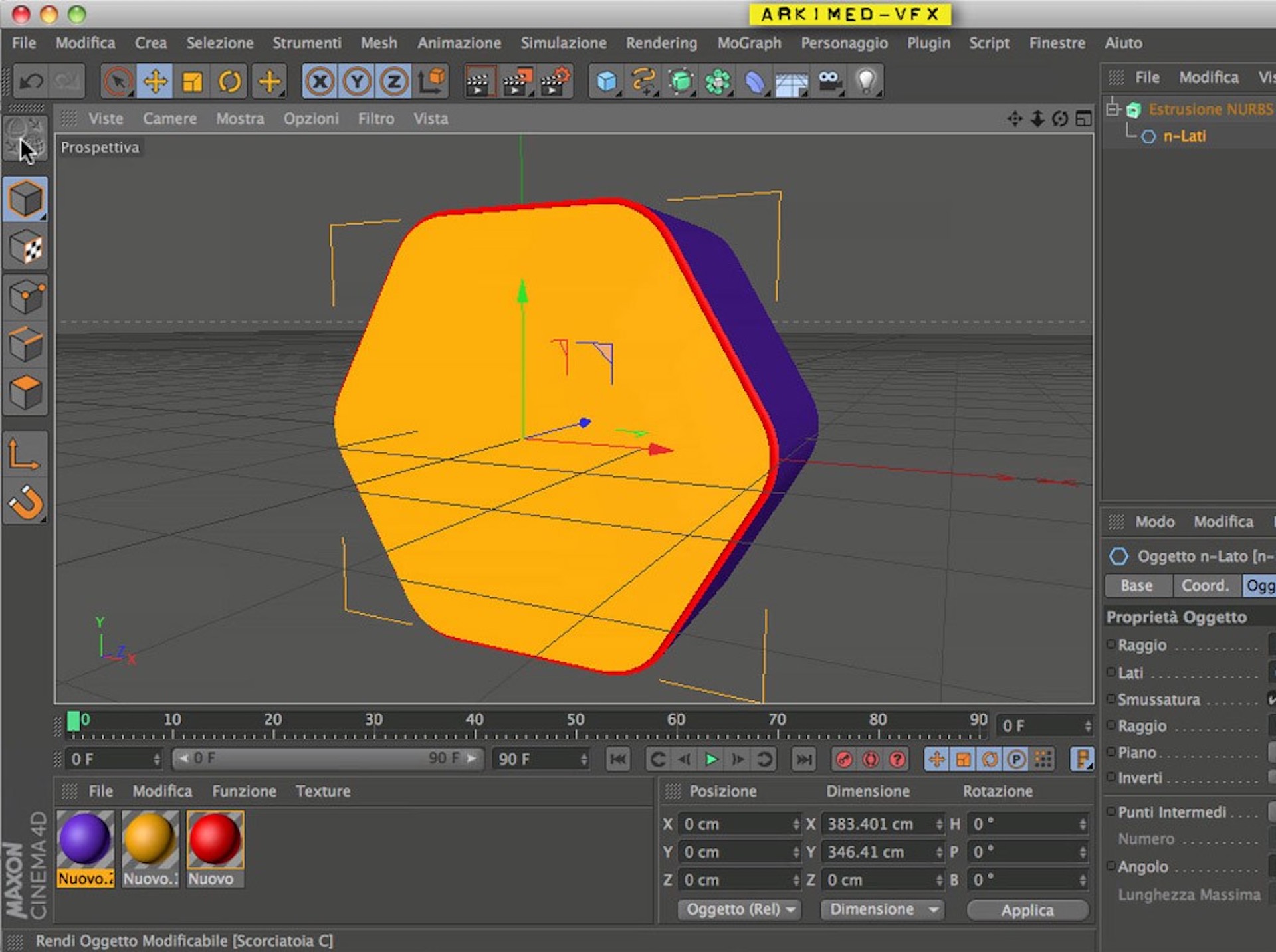Open the Render Settings icon
The image size is (1276, 952).
click(x=556, y=82)
